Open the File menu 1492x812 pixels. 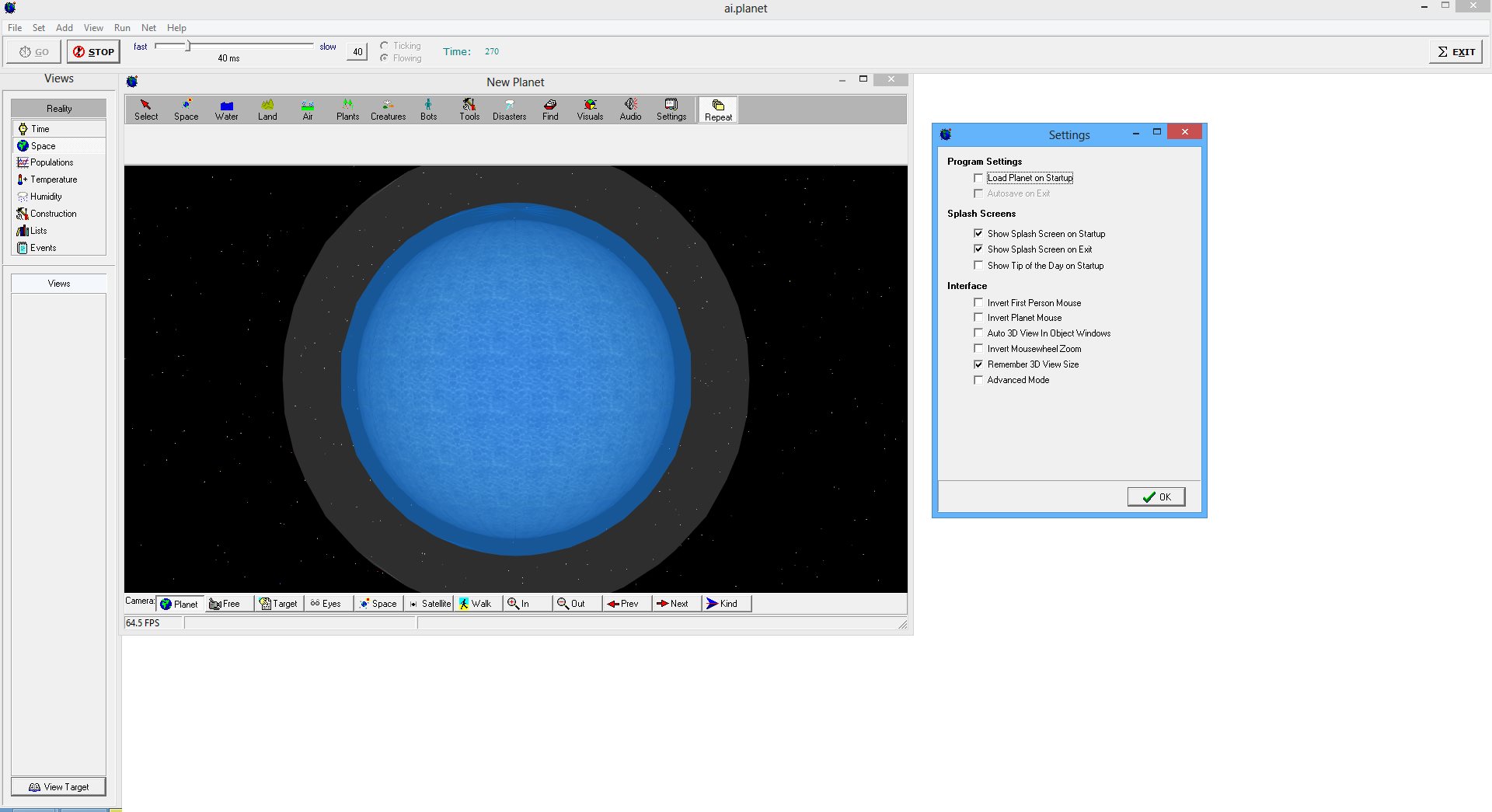(15, 28)
